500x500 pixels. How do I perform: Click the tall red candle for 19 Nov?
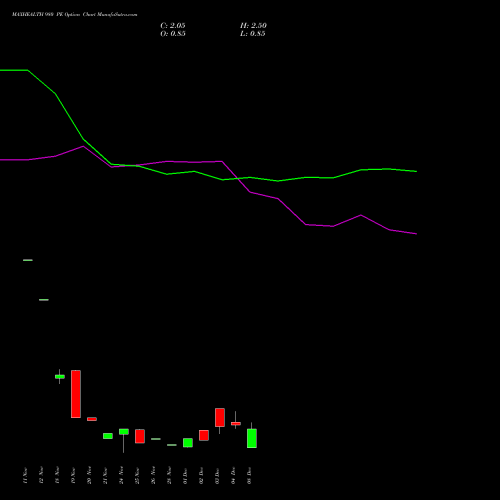[x=76, y=394]
